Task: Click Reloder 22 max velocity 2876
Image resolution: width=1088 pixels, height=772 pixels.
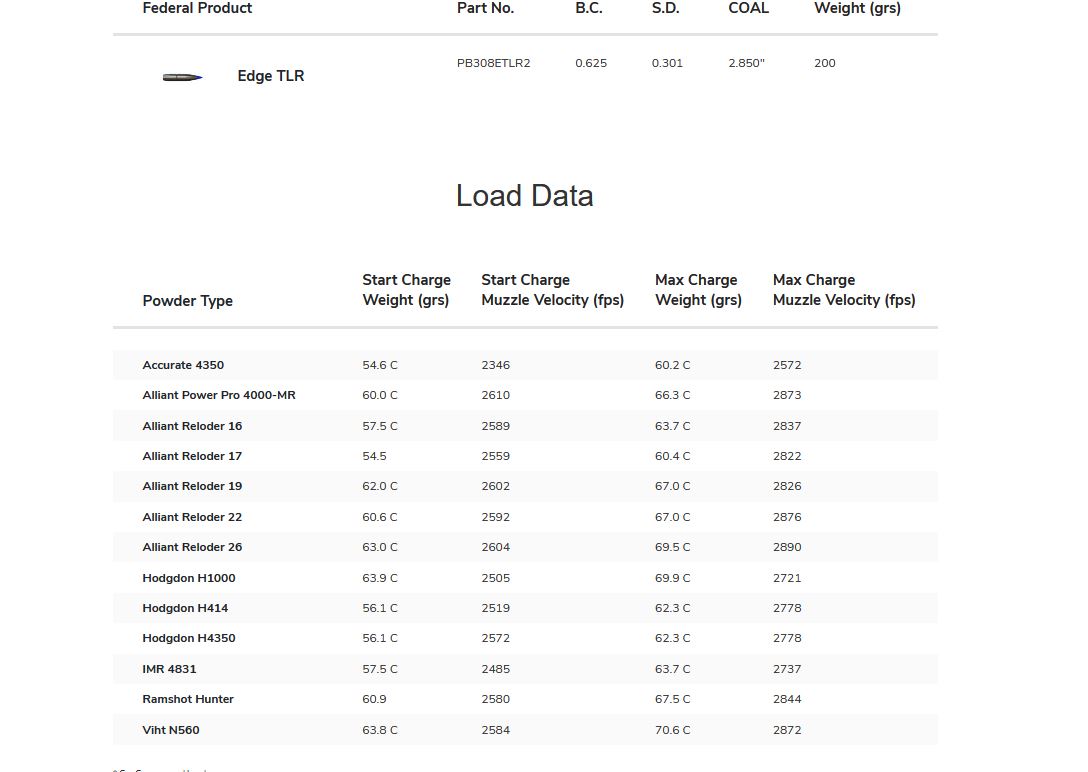Action: pyautogui.click(x=787, y=517)
